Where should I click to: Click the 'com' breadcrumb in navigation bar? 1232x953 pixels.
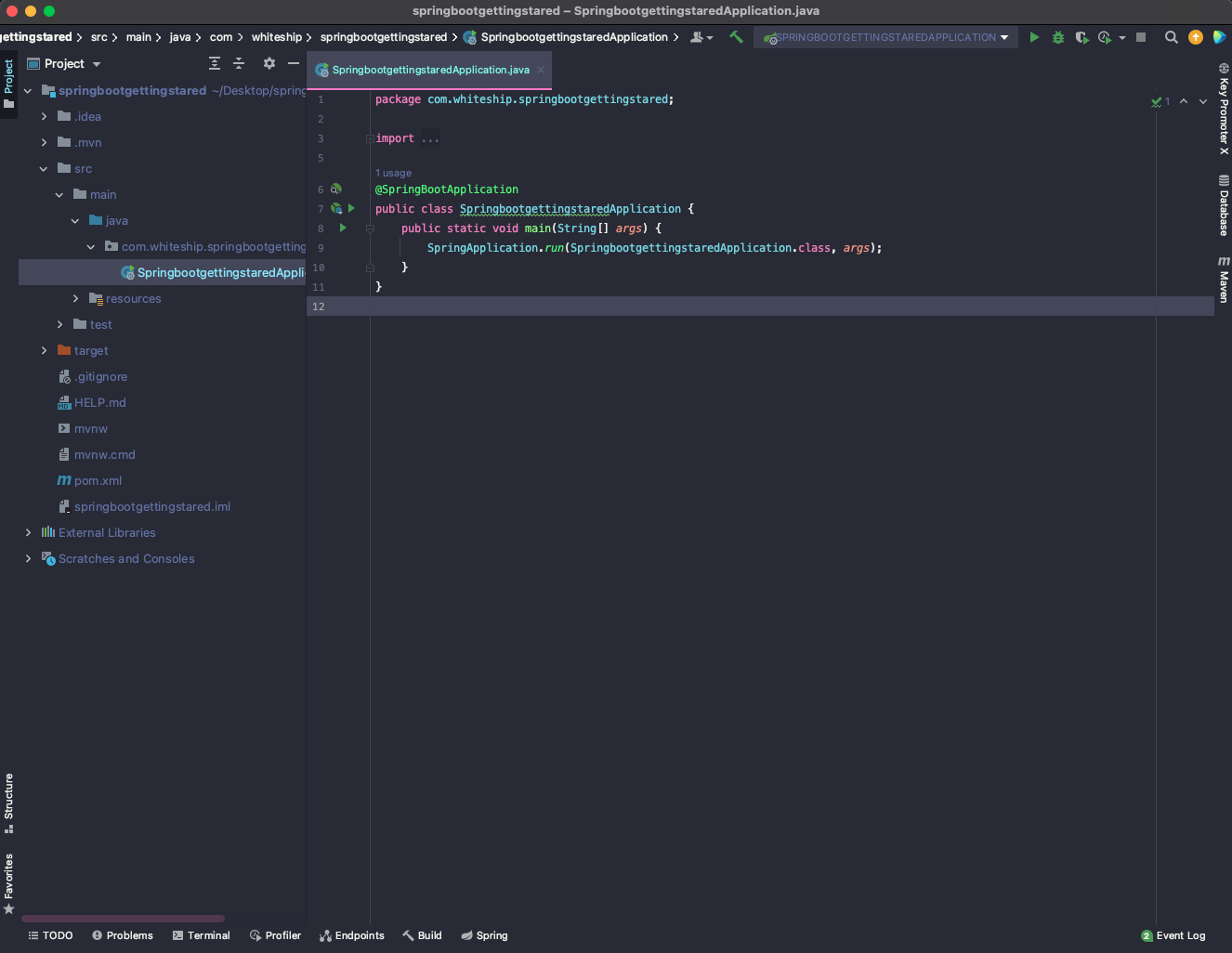coord(221,37)
